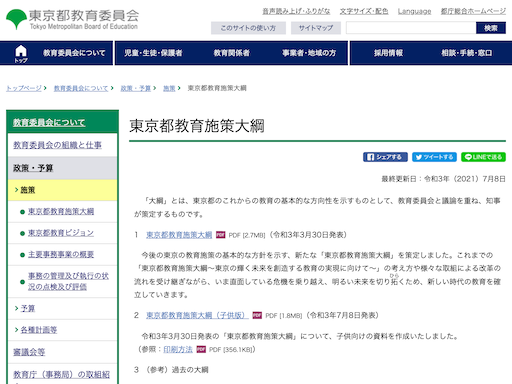Open sidebar link 東京都教育施策大綱
This screenshot has width=512, height=384.
pyautogui.click(x=61, y=211)
